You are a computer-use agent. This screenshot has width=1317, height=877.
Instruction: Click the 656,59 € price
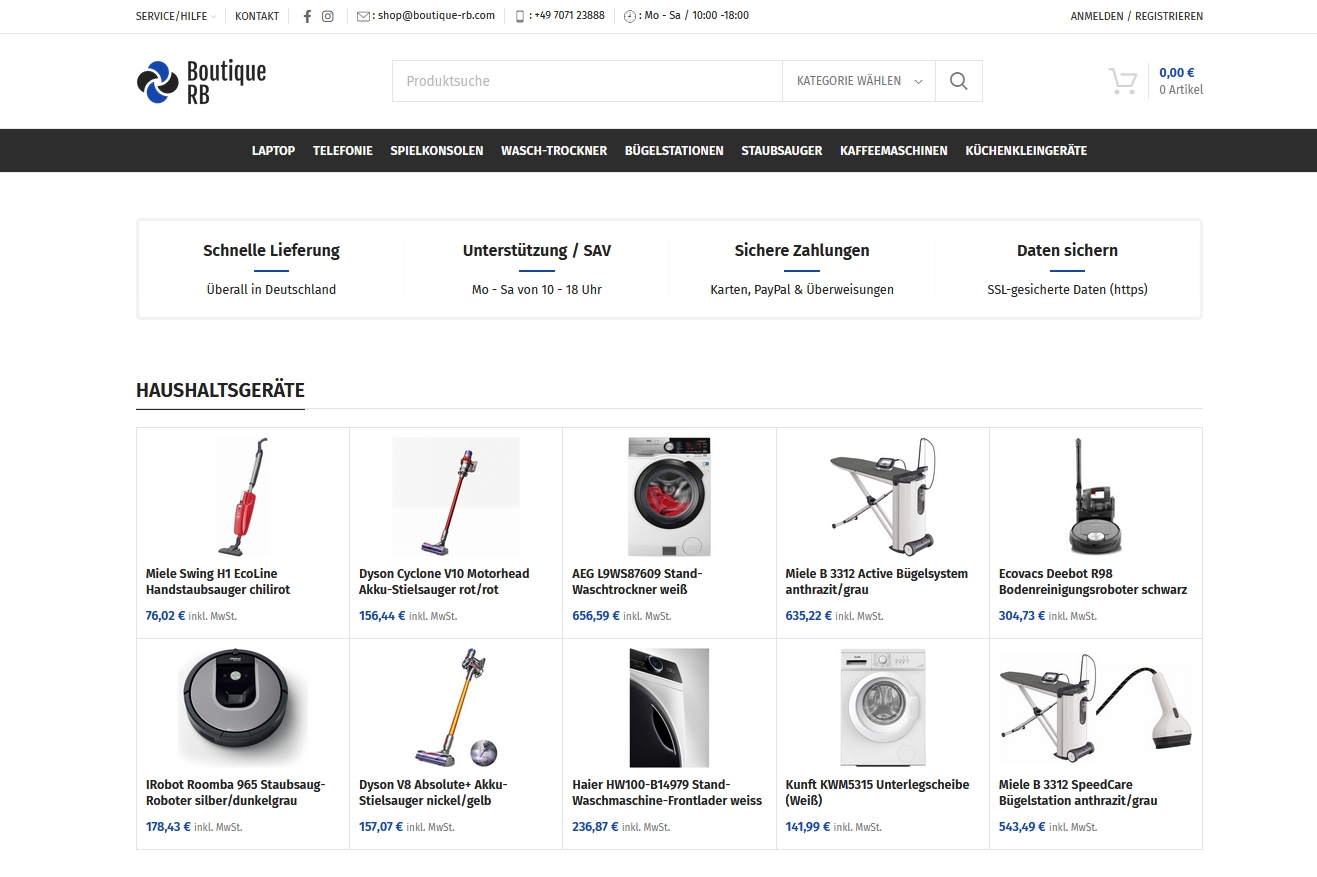tap(596, 616)
